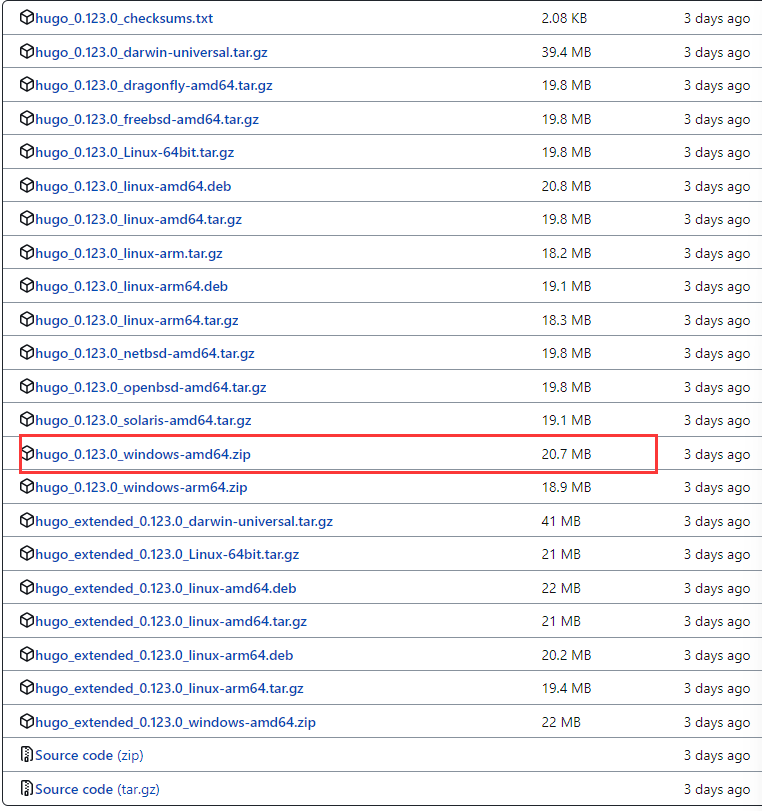Click the file-zip icon beside Source code (tar.gz)

pos(27,789)
